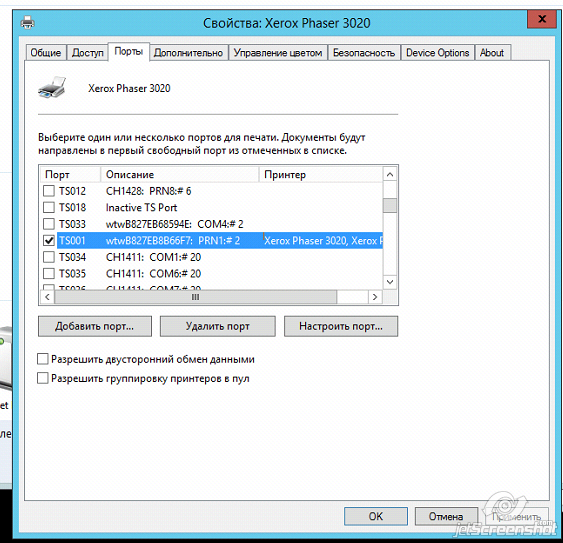Click the vertical scrollbar thumb of the port list
Screen dimensions: 563x543
click(x=390, y=205)
